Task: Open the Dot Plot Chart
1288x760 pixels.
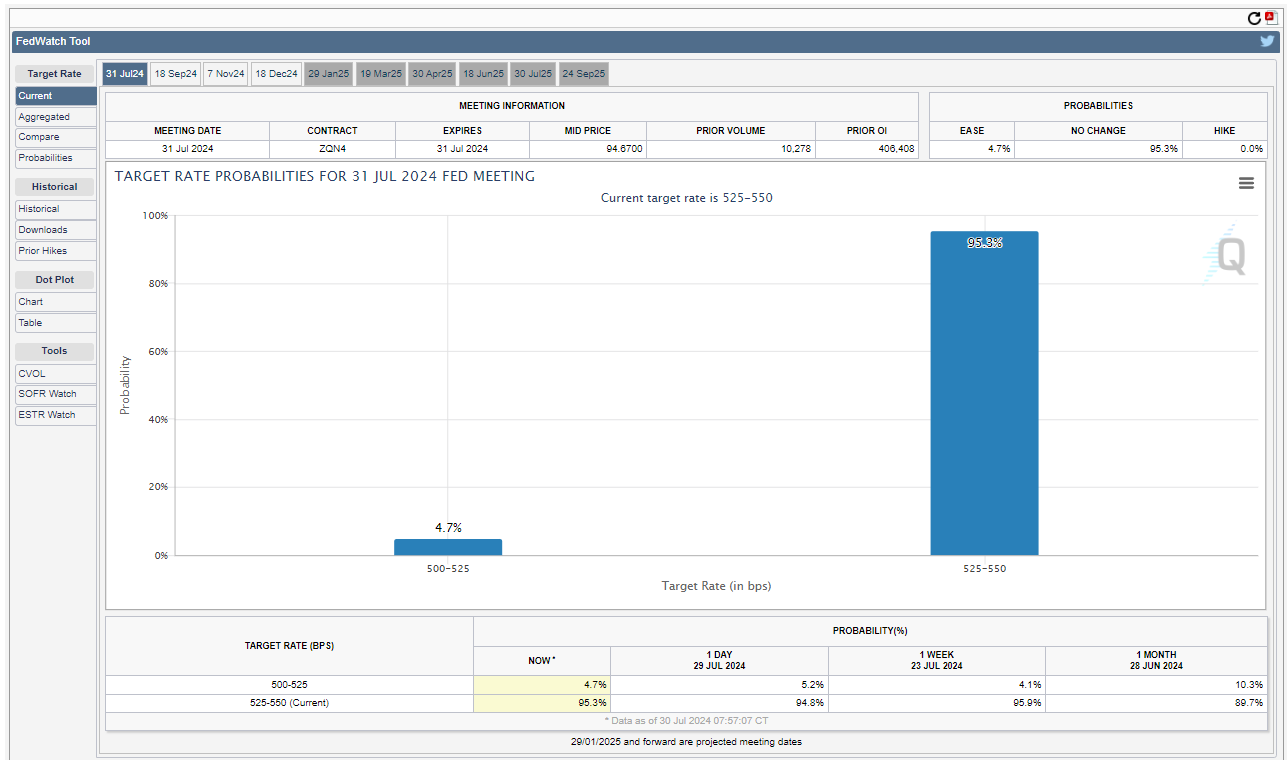Action: [x=56, y=302]
